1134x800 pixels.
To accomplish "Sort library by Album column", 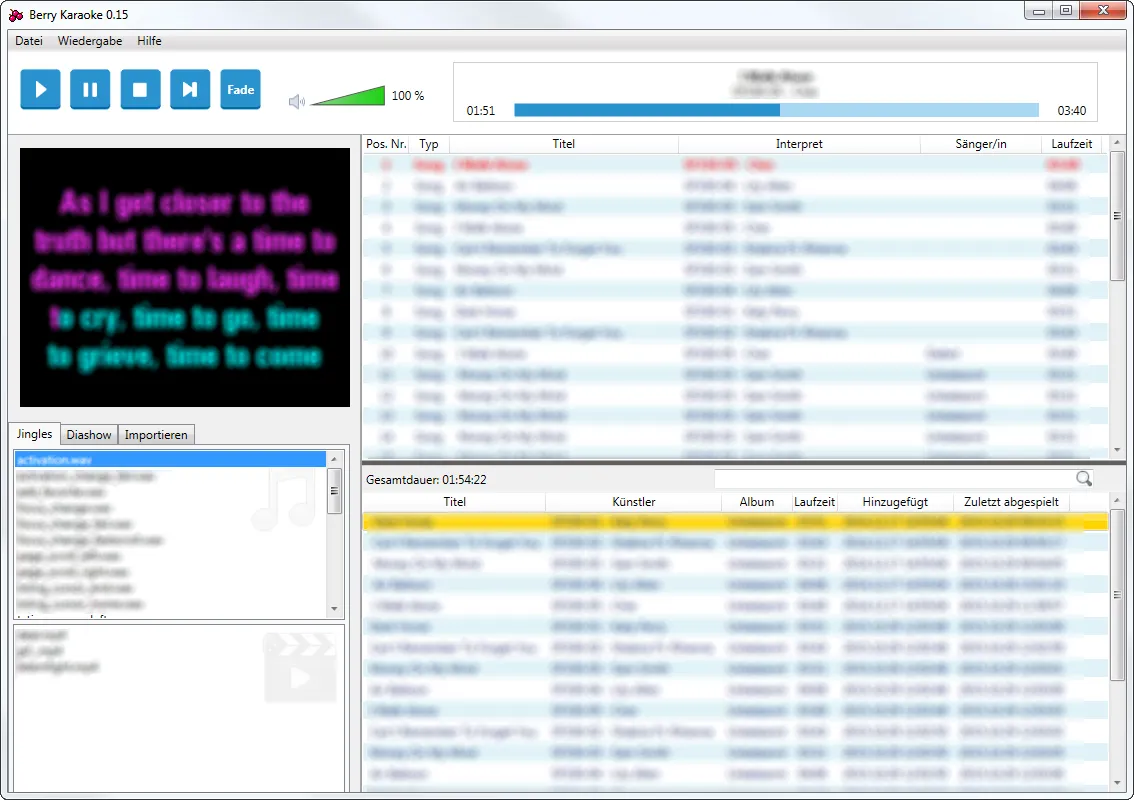I will (756, 502).
